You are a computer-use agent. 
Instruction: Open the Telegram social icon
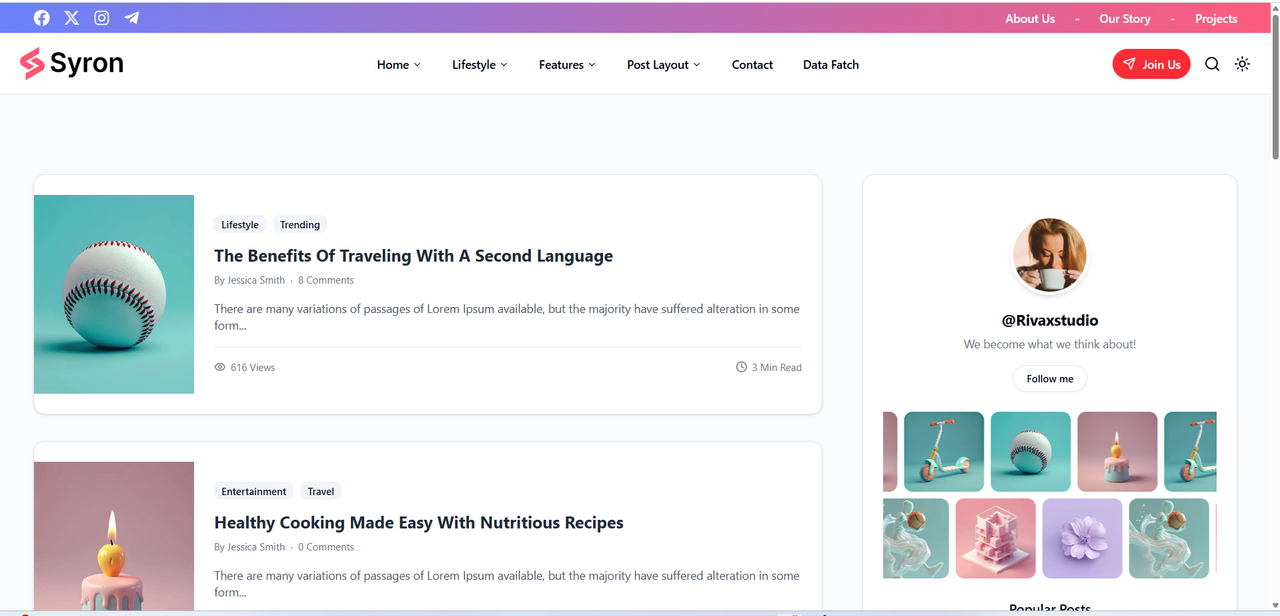point(132,18)
